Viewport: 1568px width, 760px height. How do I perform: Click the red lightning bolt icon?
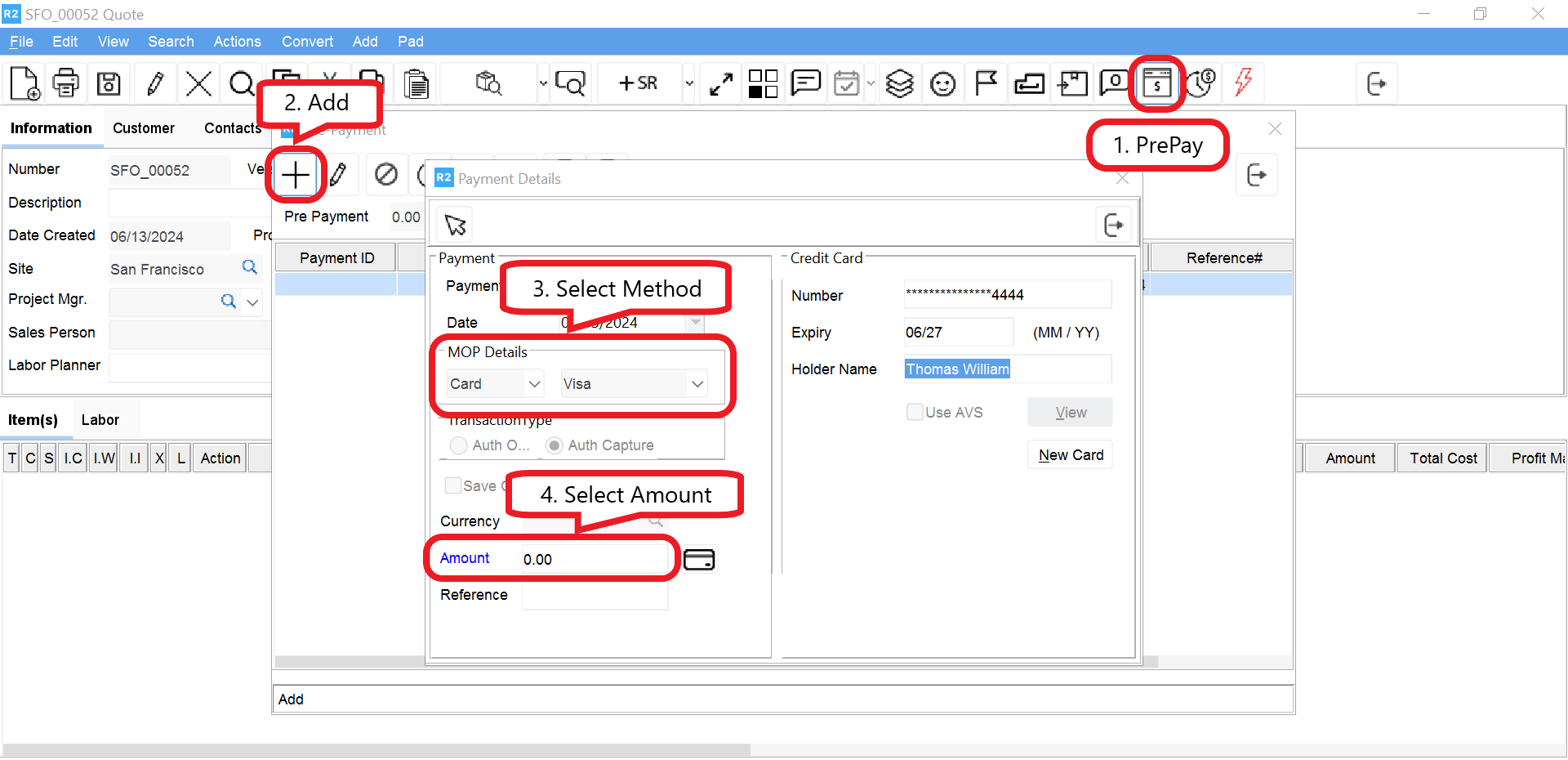point(1243,83)
